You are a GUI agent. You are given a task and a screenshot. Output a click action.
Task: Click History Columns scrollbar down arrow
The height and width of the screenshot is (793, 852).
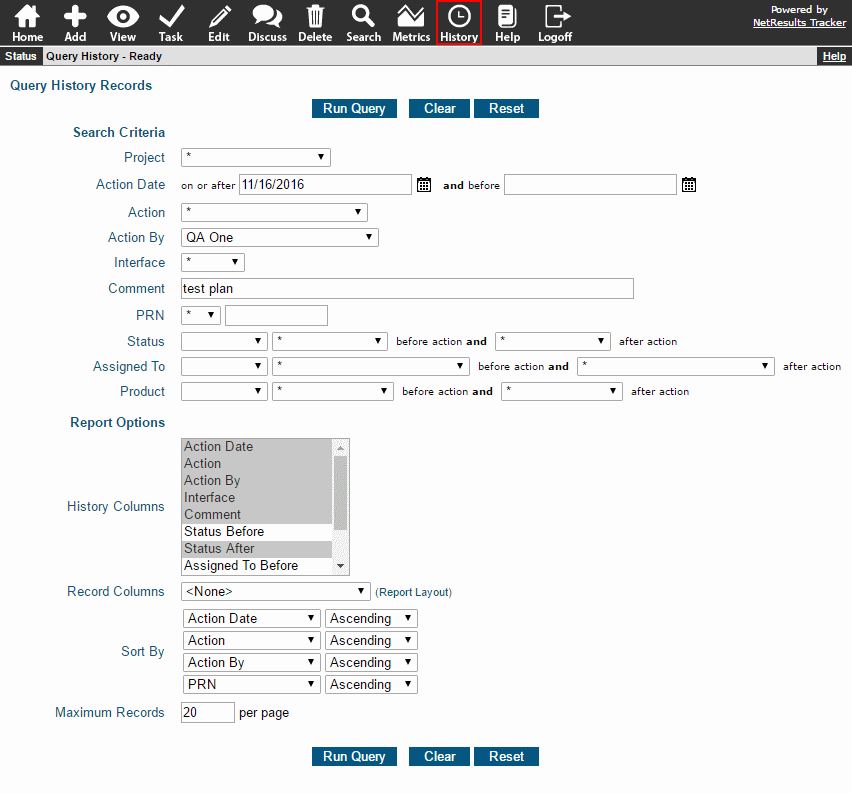(341, 566)
